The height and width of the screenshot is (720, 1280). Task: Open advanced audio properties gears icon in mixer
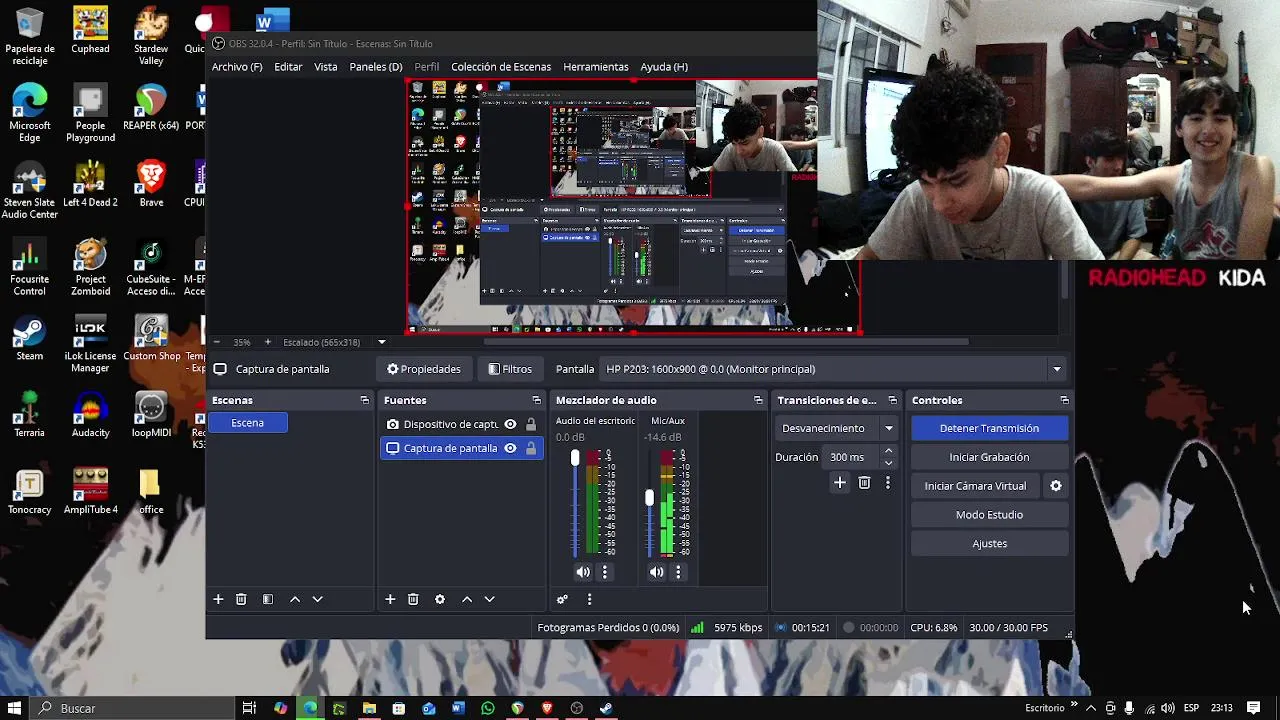562,599
